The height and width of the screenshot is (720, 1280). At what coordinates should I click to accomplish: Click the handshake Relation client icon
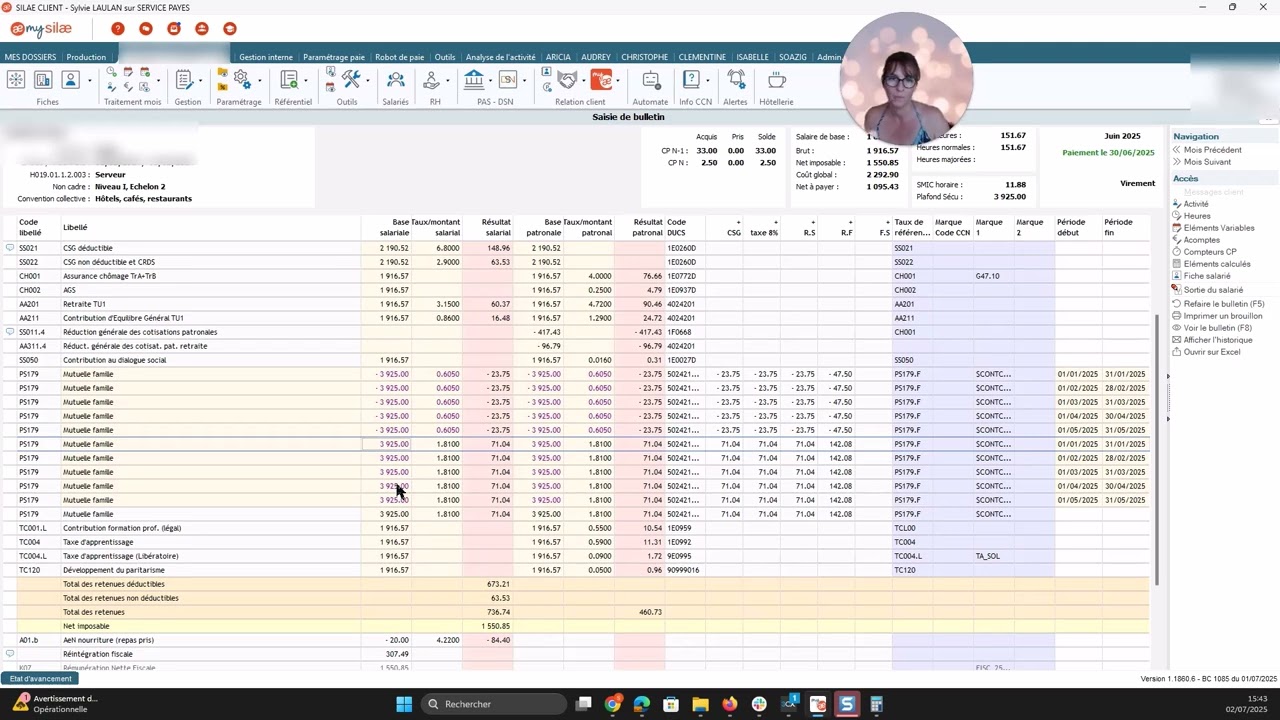pyautogui.click(x=567, y=80)
